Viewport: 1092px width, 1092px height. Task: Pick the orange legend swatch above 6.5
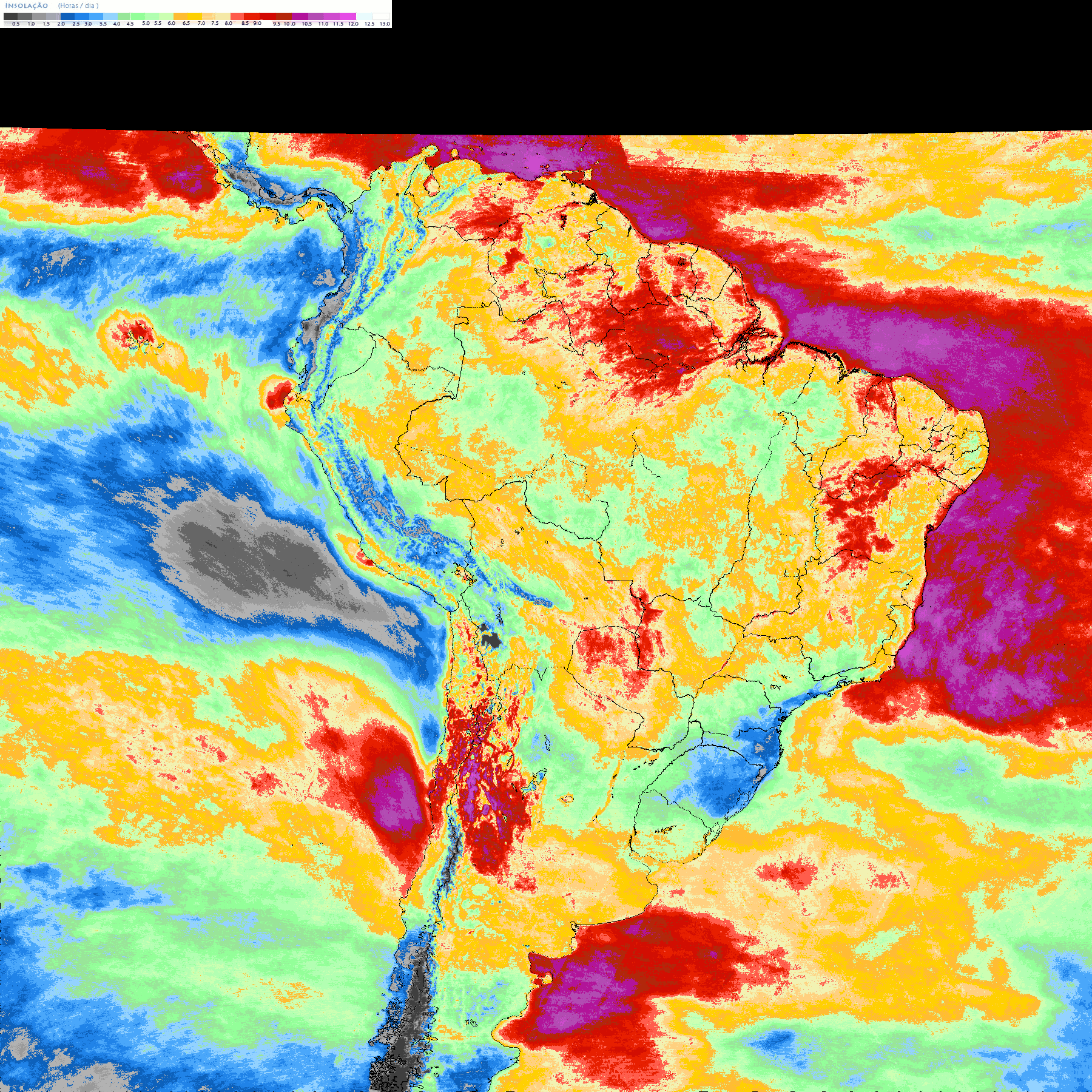[180, 16]
